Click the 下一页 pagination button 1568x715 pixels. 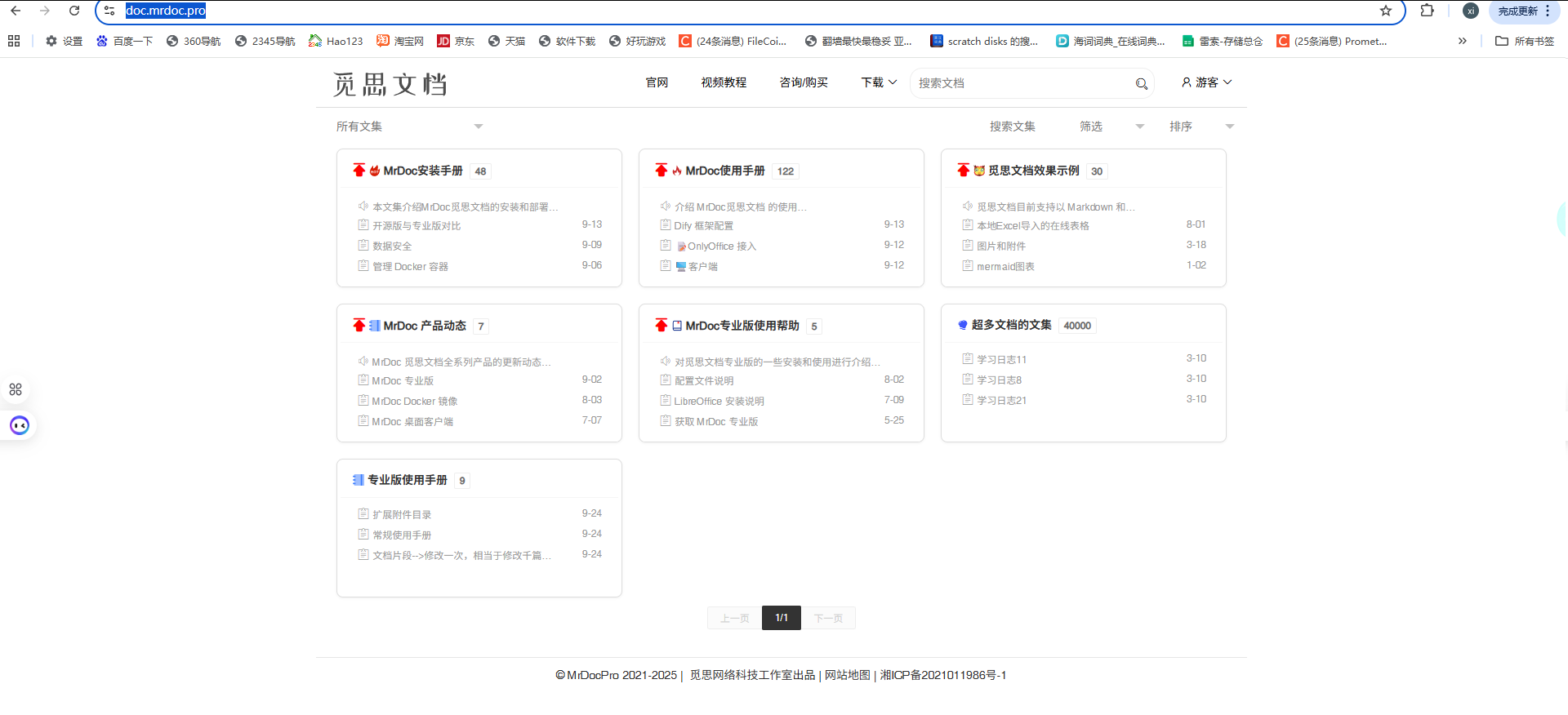pyautogui.click(x=828, y=618)
